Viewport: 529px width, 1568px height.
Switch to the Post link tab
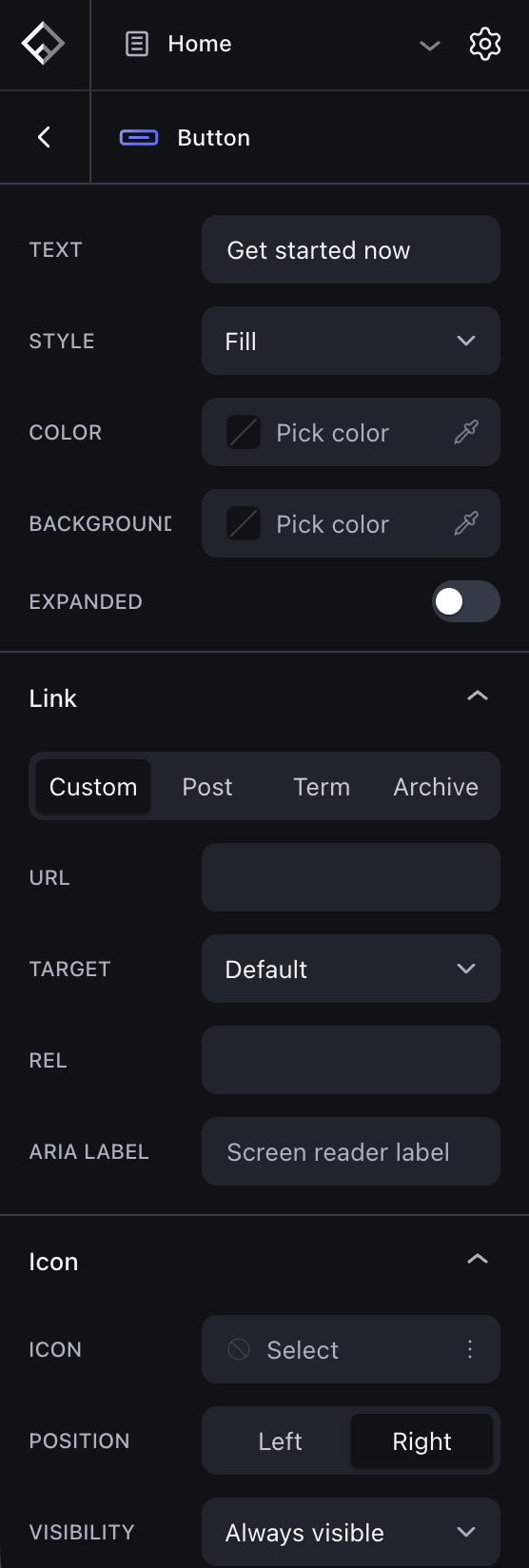click(207, 786)
